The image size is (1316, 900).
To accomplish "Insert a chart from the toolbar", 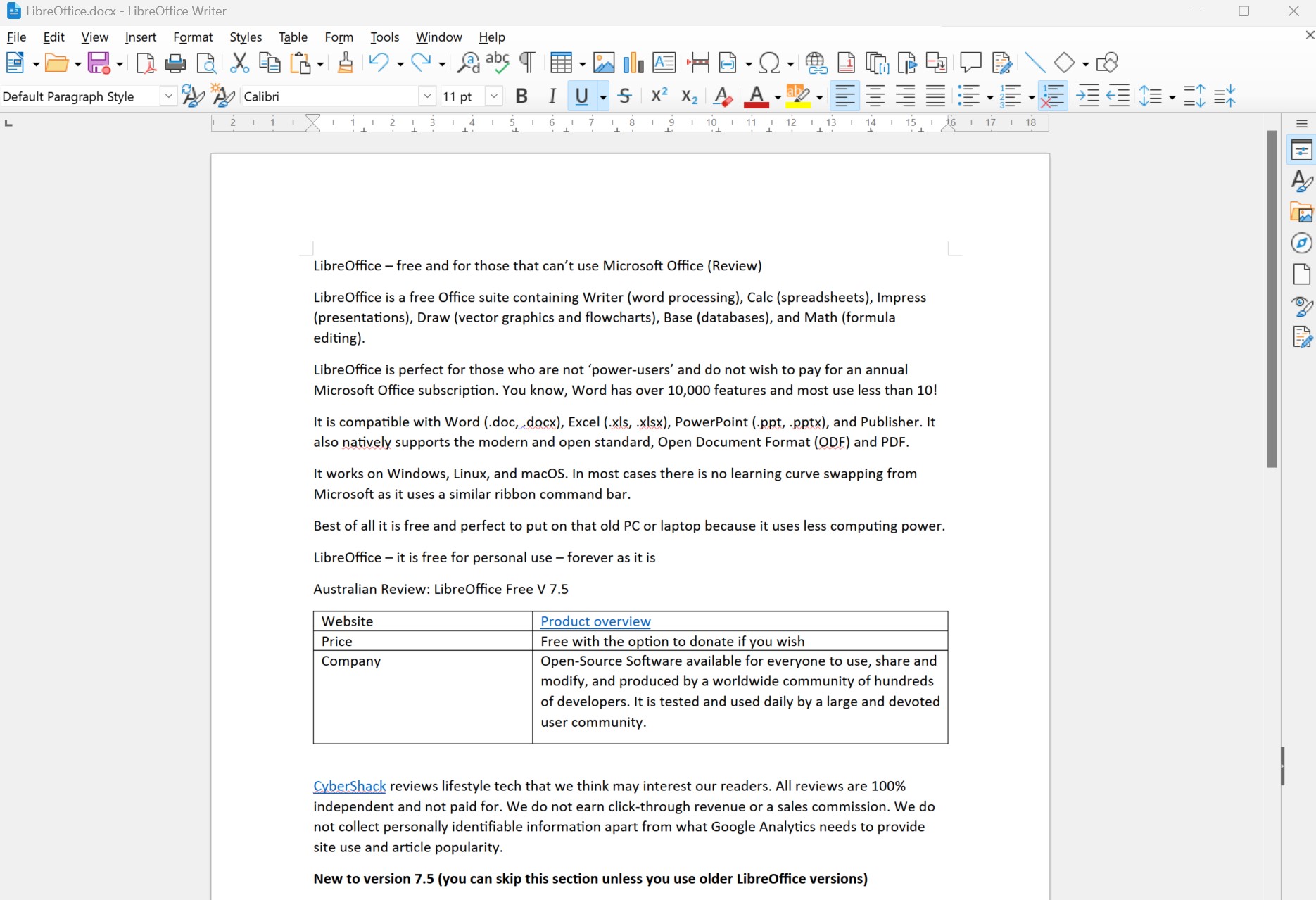I will coord(633,63).
